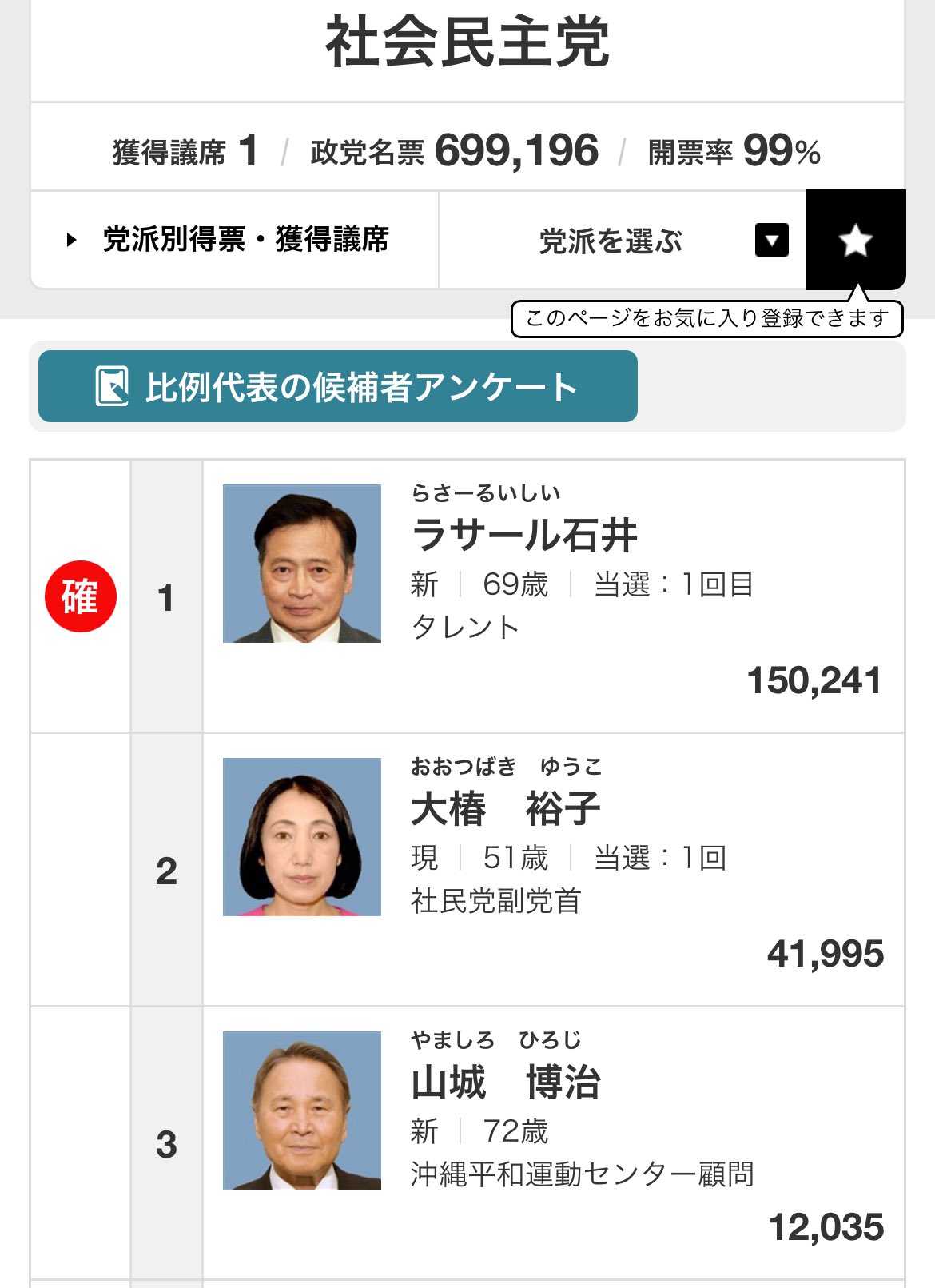Click candidate name 大椿 裕子
Screen dimensions: 935x1288
click(x=505, y=808)
